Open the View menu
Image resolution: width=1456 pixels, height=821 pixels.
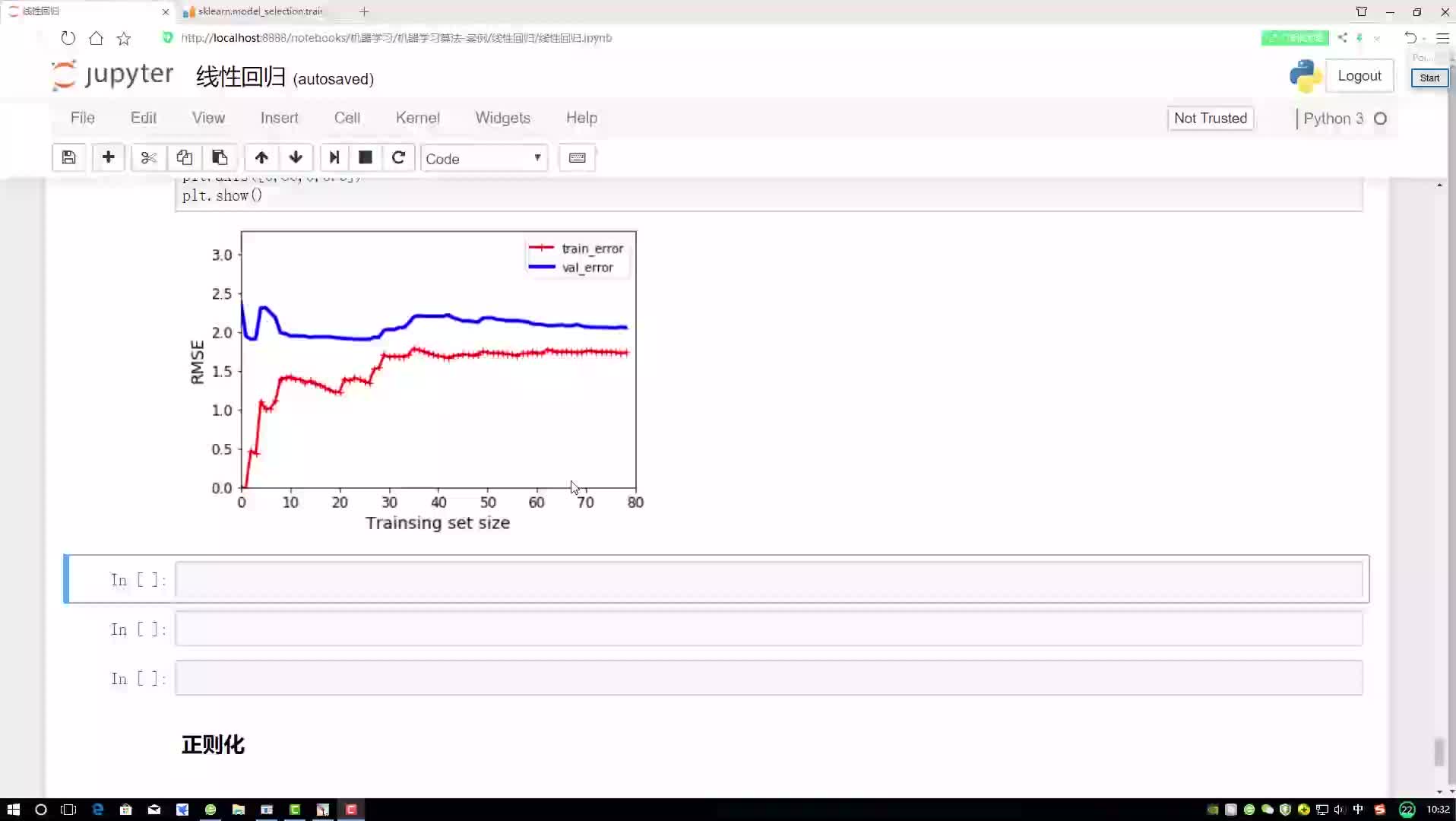point(208,118)
